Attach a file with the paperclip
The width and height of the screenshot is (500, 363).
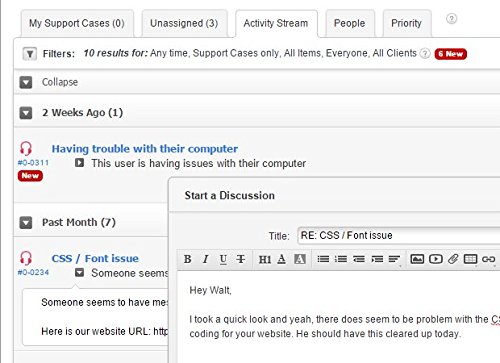point(453,259)
